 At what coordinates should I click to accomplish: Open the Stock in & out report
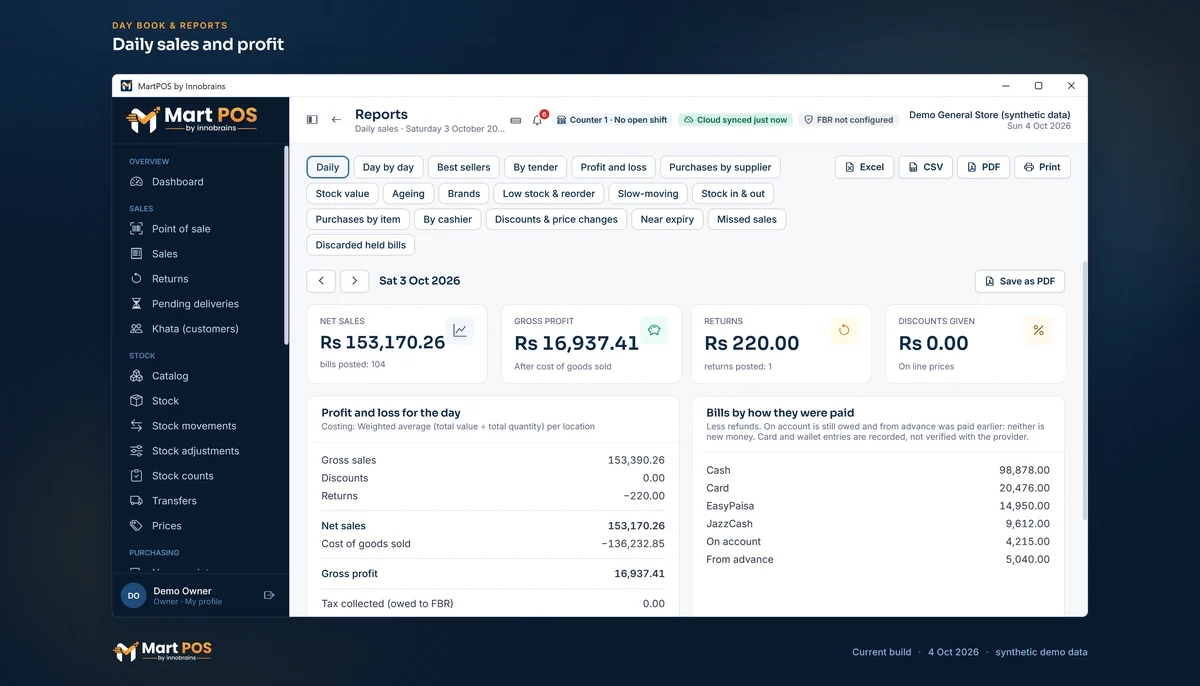click(733, 194)
